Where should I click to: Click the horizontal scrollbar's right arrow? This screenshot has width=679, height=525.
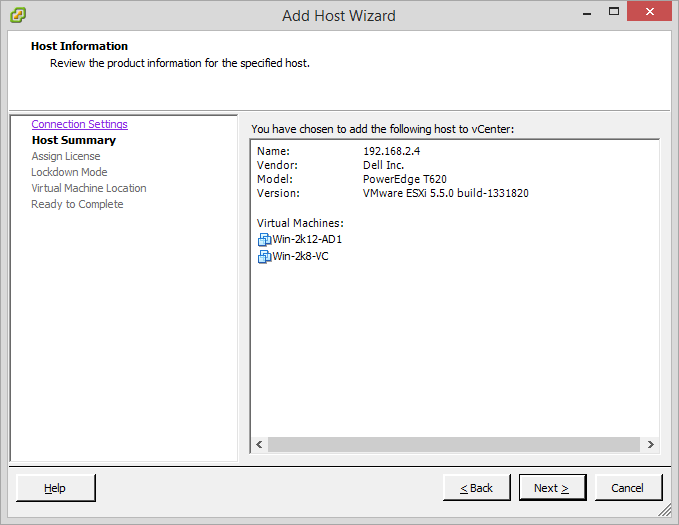(x=650, y=445)
